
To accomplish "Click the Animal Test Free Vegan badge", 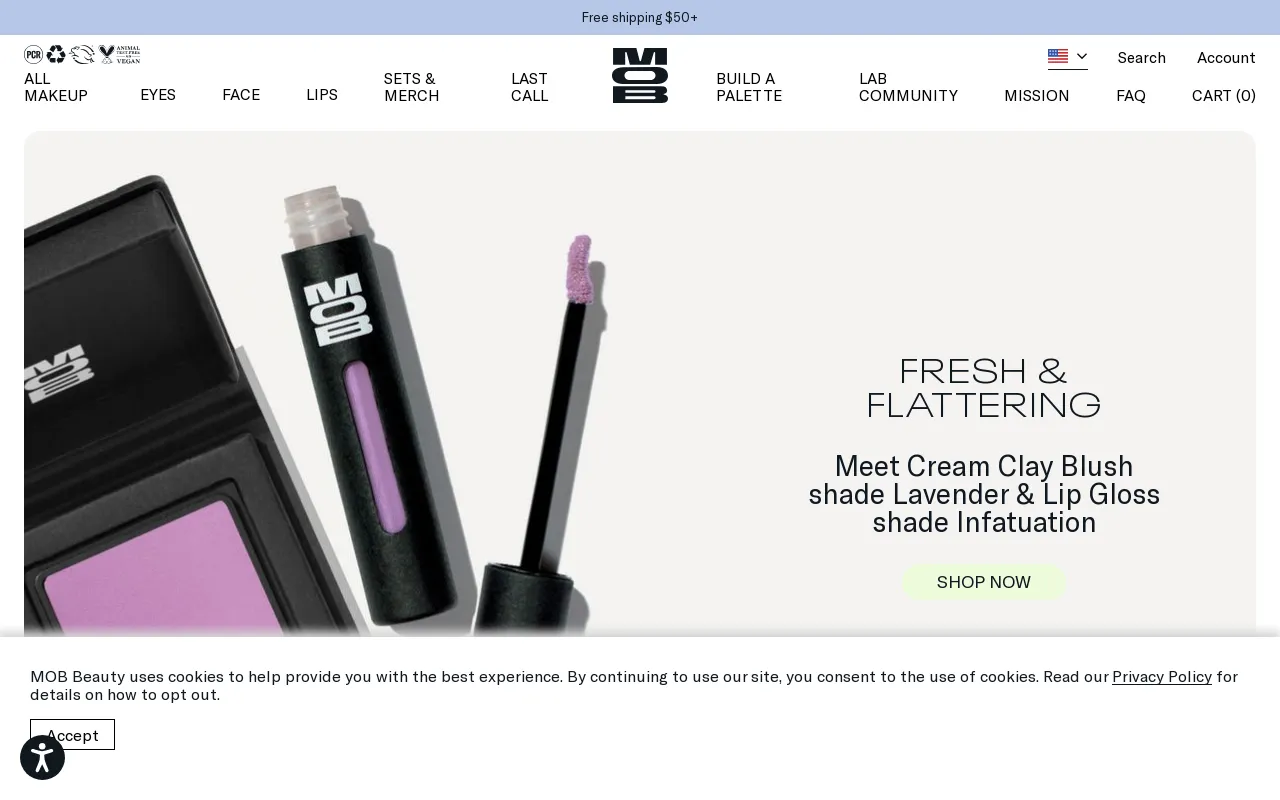I will tap(119, 55).
